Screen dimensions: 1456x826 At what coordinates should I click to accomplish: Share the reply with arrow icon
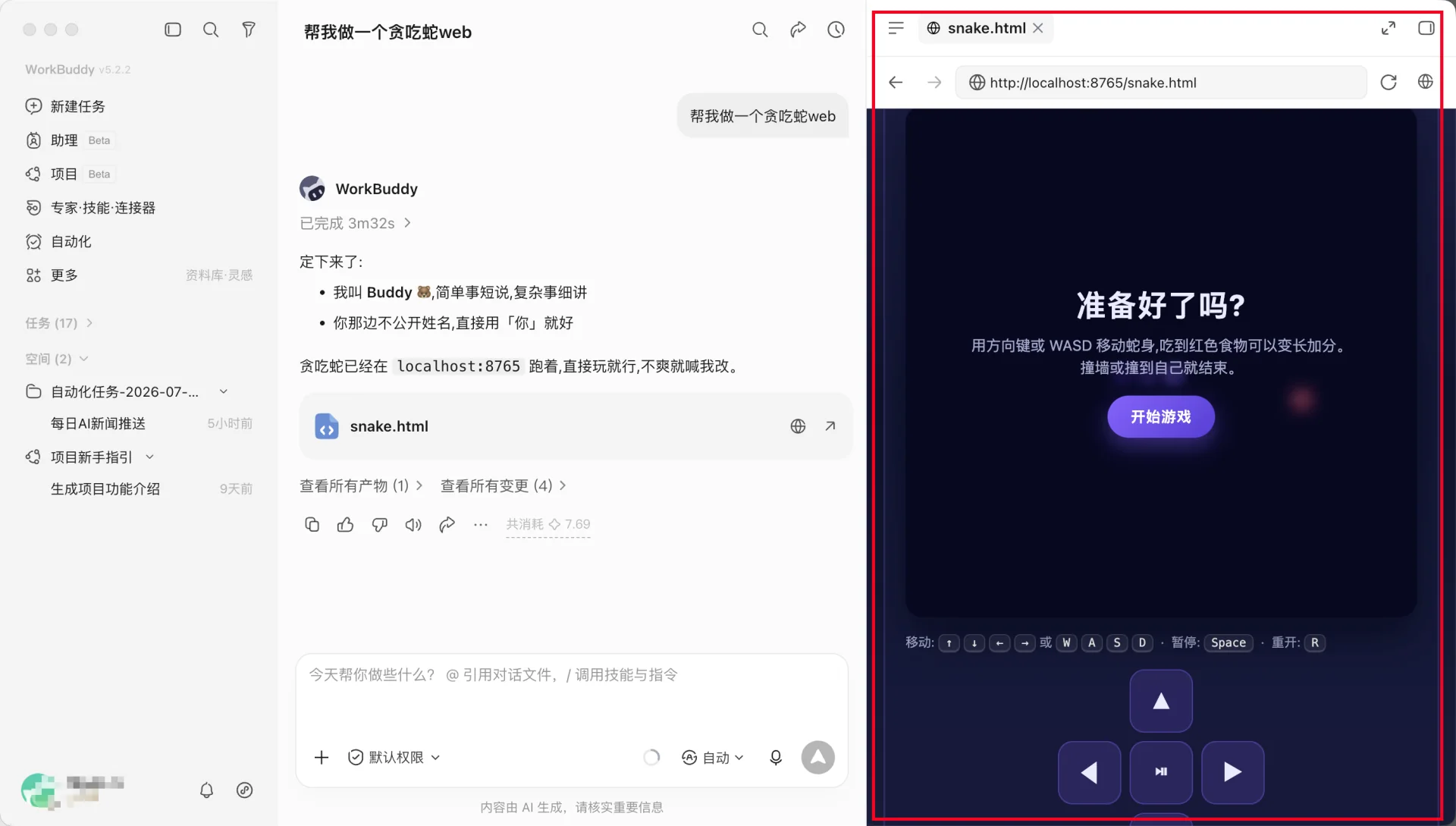tap(447, 524)
